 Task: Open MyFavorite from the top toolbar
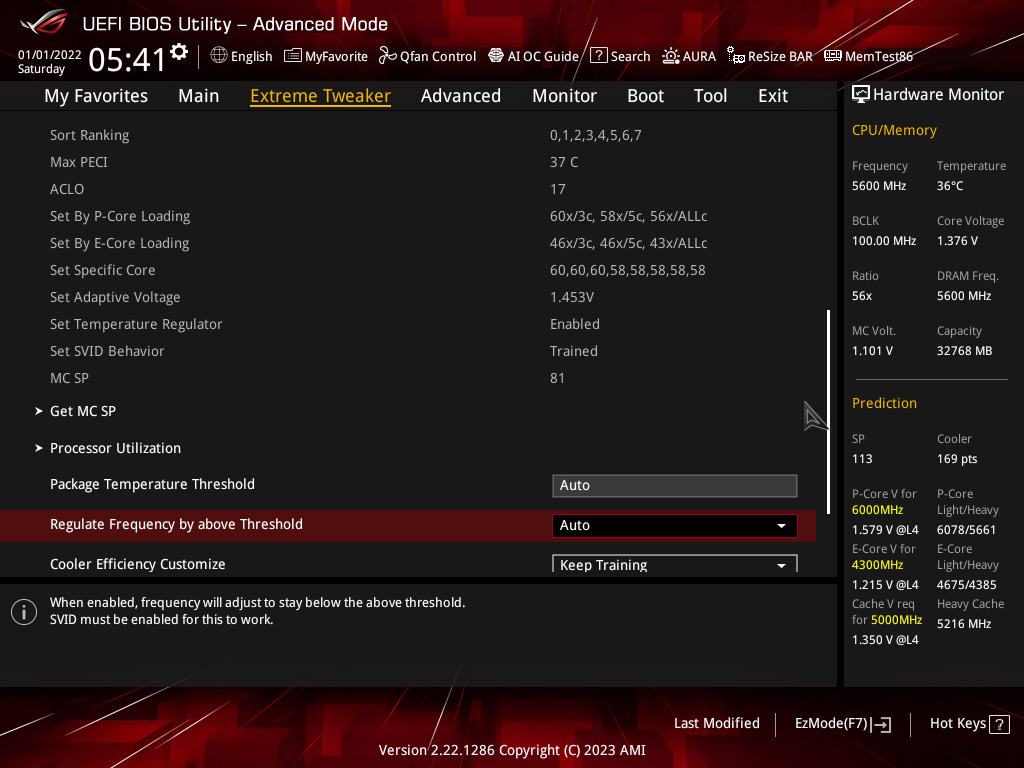click(x=336, y=56)
